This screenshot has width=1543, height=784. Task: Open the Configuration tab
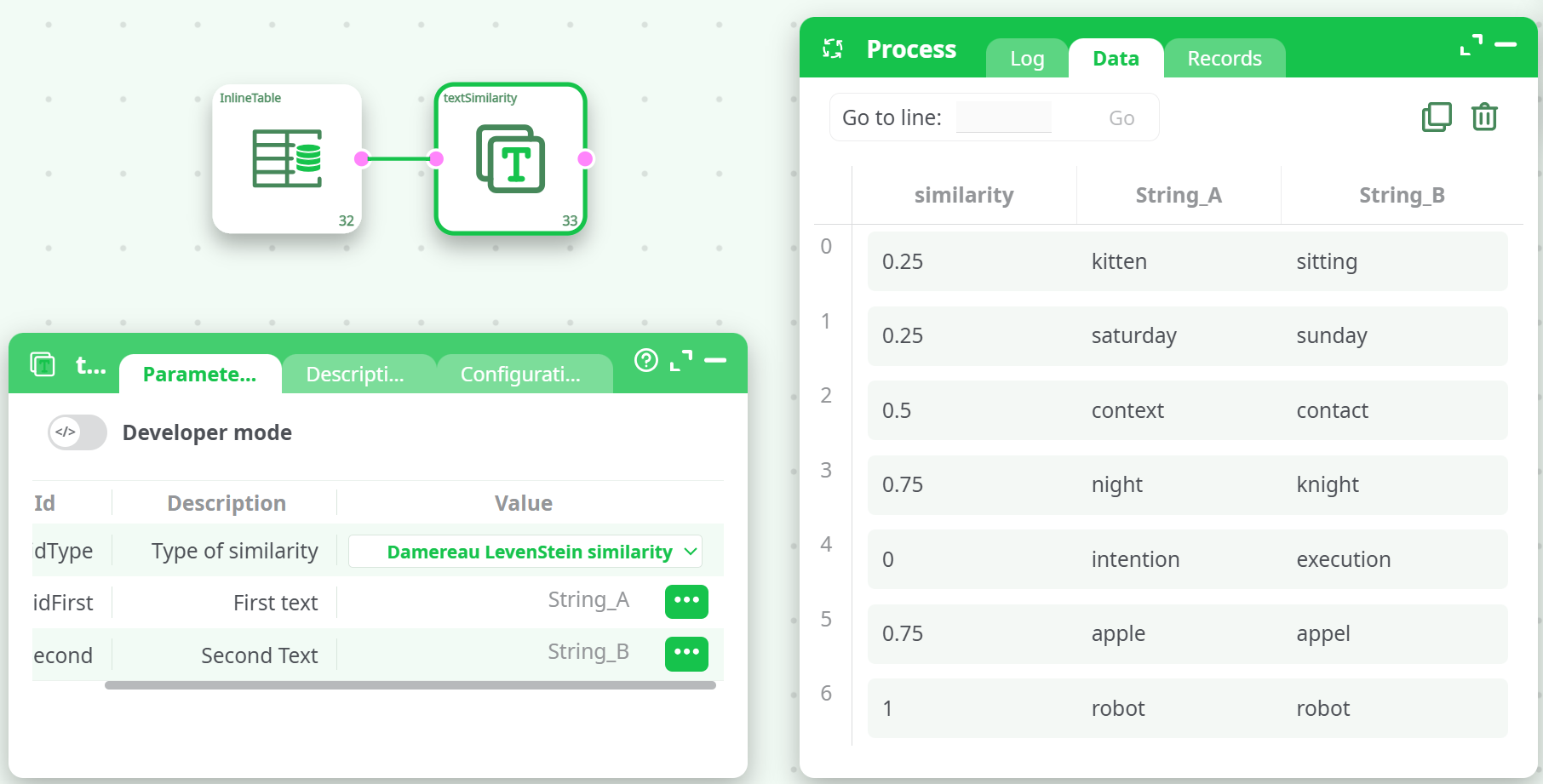pyautogui.click(x=520, y=375)
